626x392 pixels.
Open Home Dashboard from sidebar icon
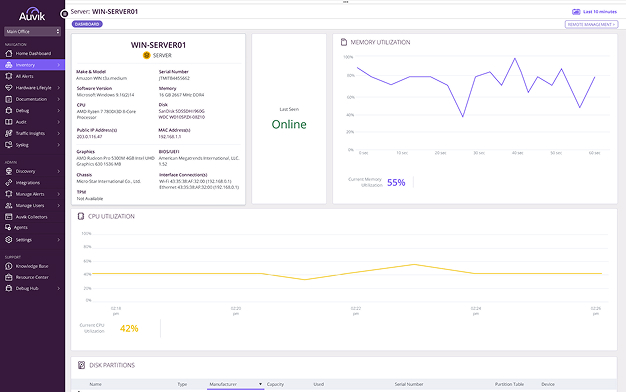(x=8, y=53)
